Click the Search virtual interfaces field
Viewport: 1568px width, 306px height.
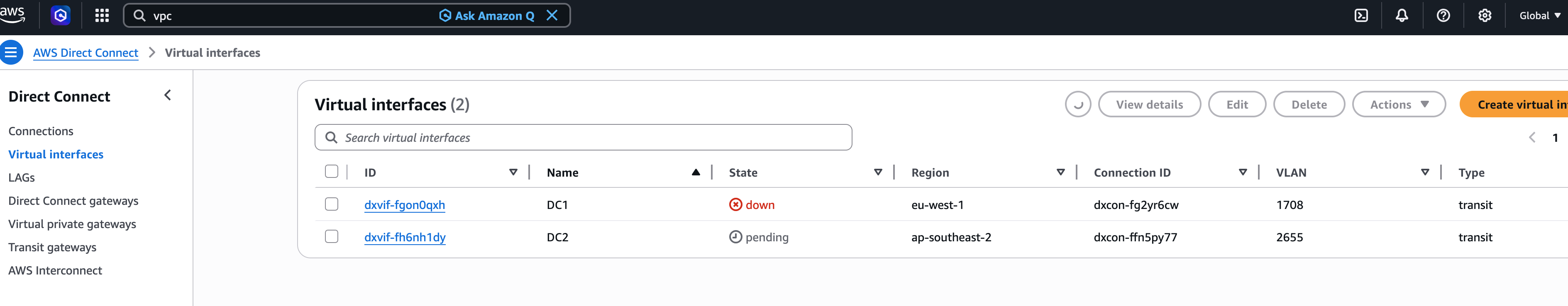point(583,138)
